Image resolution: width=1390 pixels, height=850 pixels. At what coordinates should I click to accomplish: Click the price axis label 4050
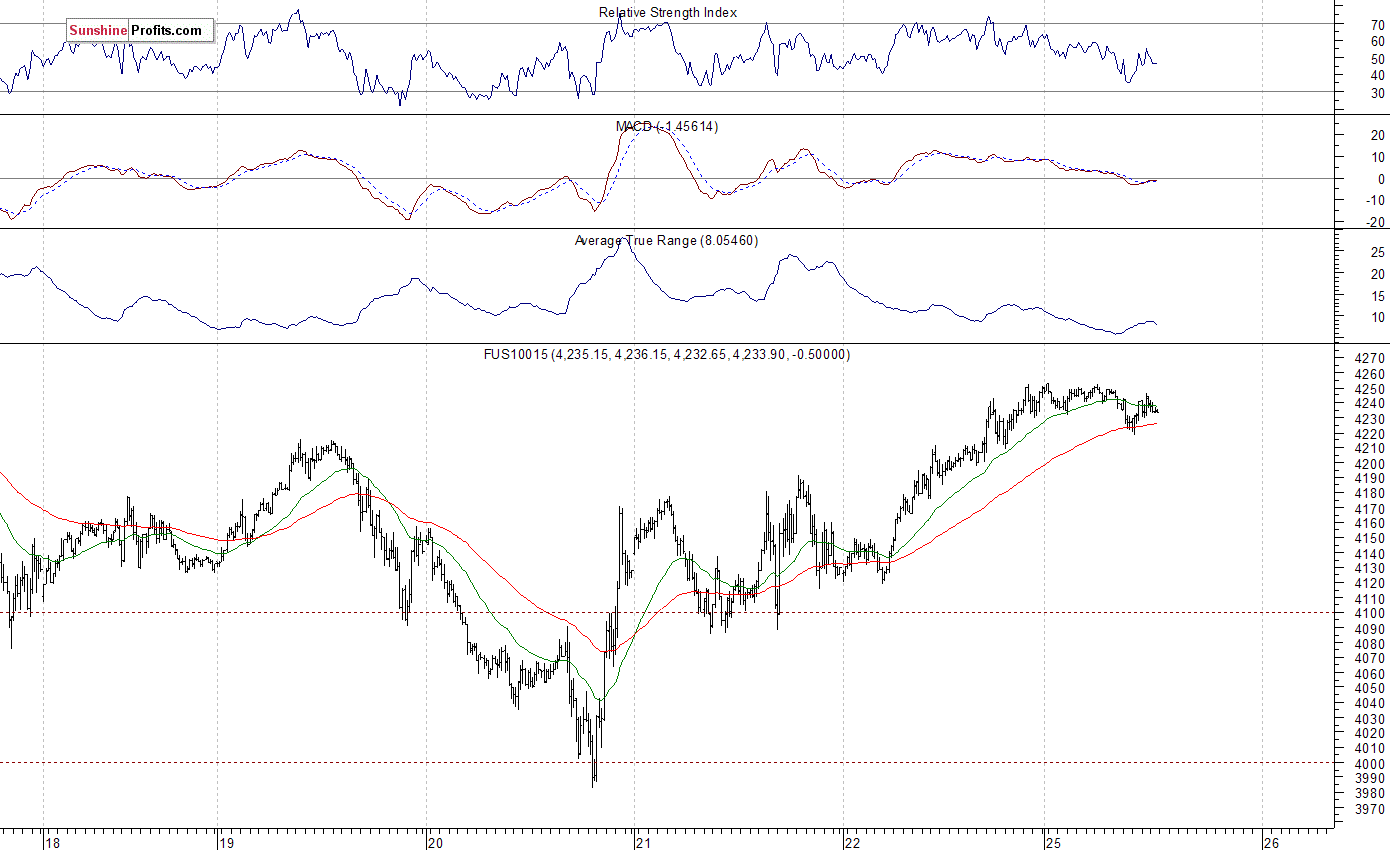click(x=1371, y=688)
